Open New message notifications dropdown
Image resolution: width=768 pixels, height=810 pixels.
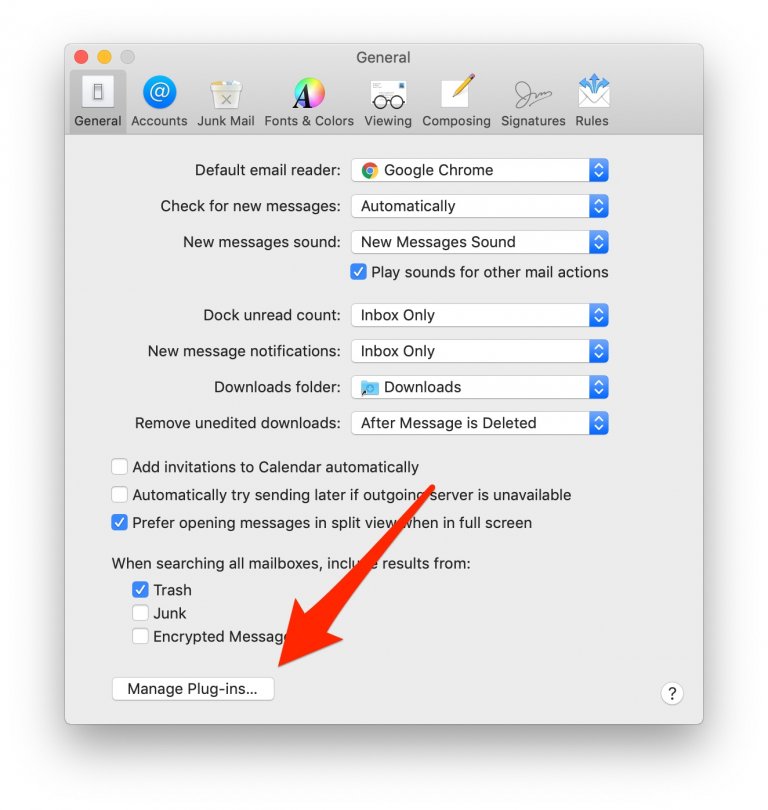[x=480, y=351]
